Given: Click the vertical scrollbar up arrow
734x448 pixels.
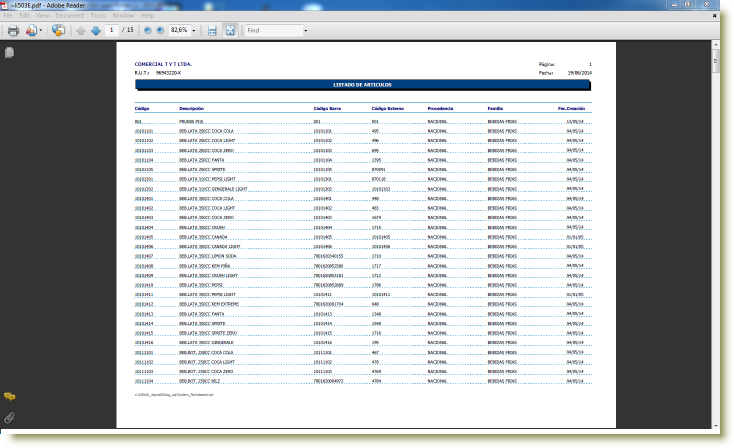Looking at the screenshot, I should (x=715, y=44).
